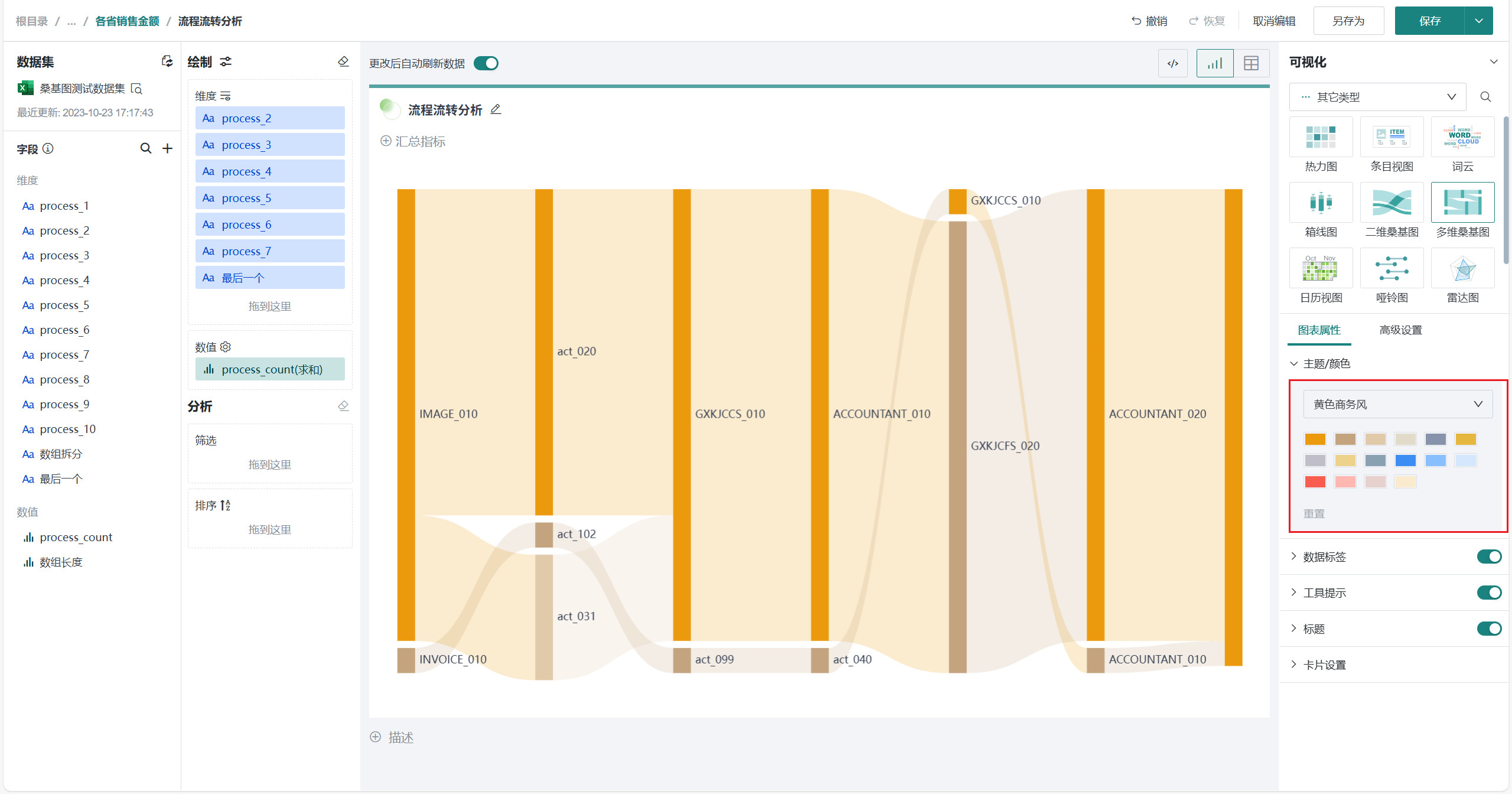
Task: Choose the heatmap (热力图) chart type
Action: [1321, 138]
